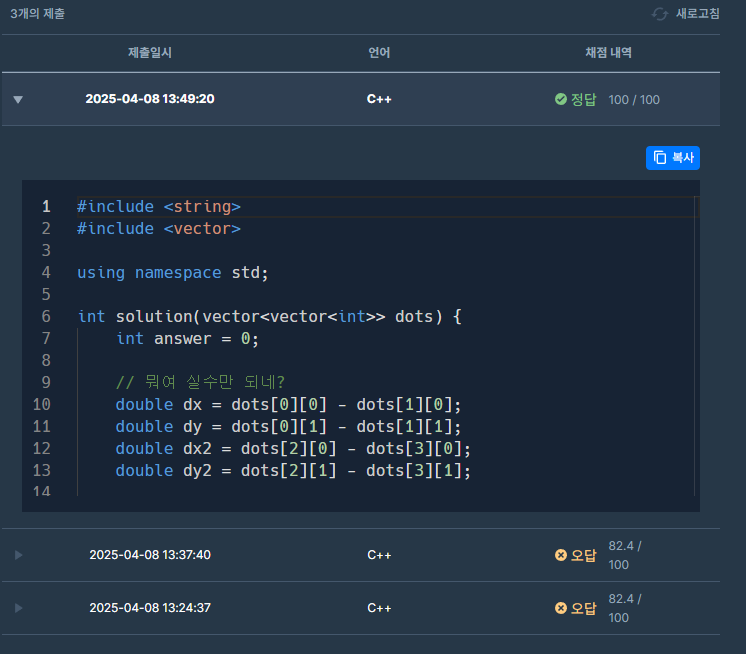Click C++ in the 13:37:40 row
The height and width of the screenshot is (654, 746).
(x=379, y=555)
